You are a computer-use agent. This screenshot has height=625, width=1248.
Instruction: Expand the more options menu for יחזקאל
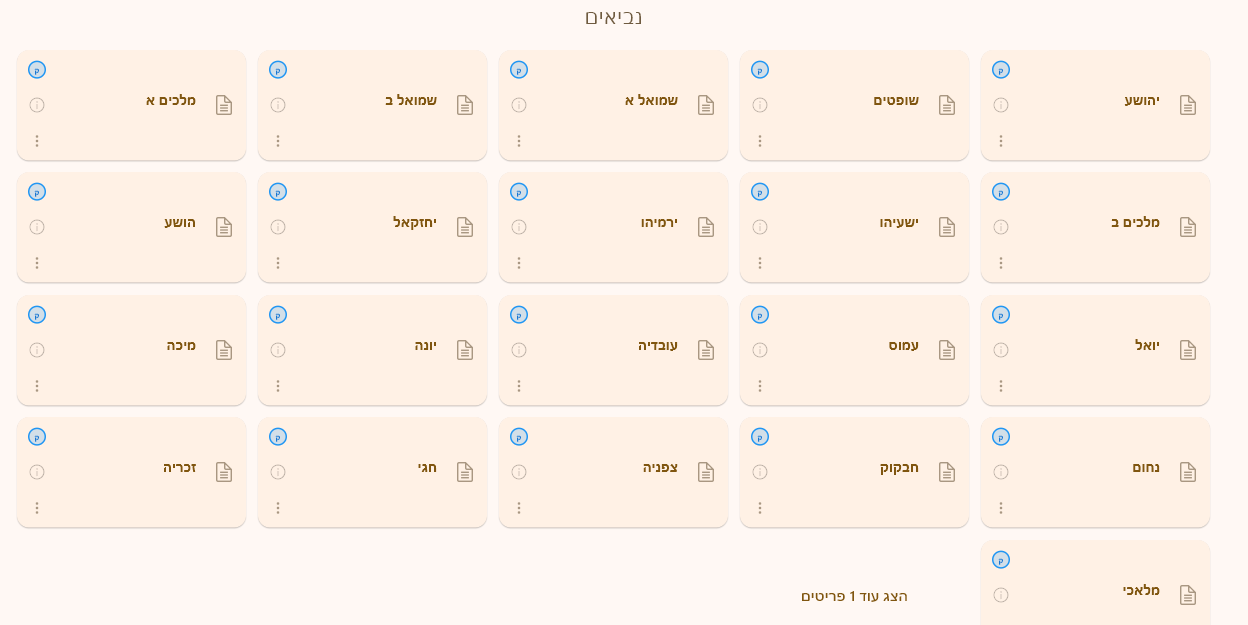point(278,263)
